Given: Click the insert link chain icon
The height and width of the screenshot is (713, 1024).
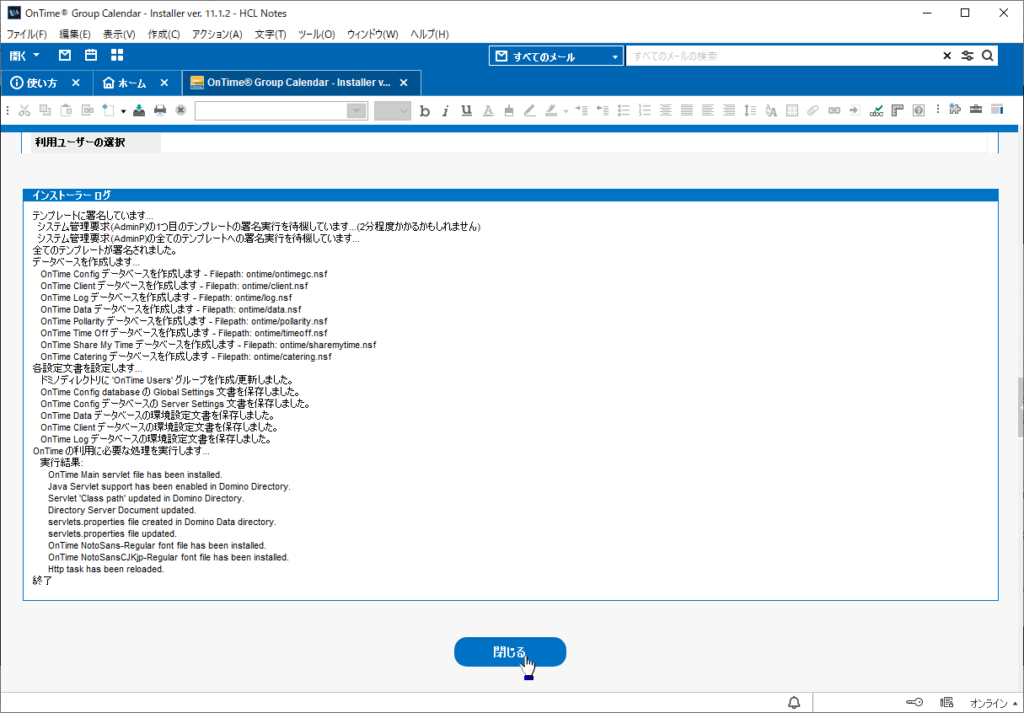Looking at the screenshot, I should point(834,110).
